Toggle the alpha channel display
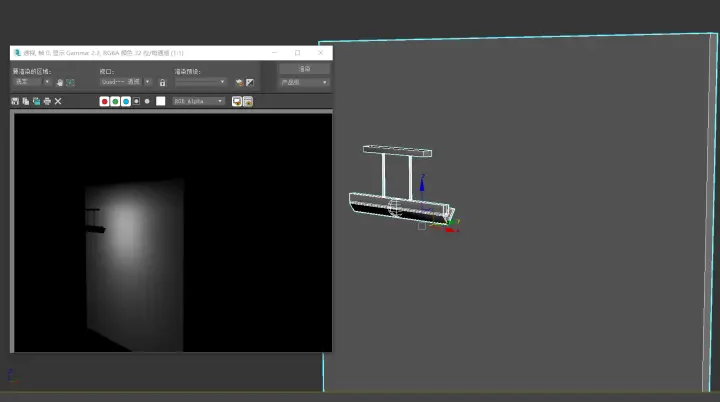720x402 pixels. point(136,101)
